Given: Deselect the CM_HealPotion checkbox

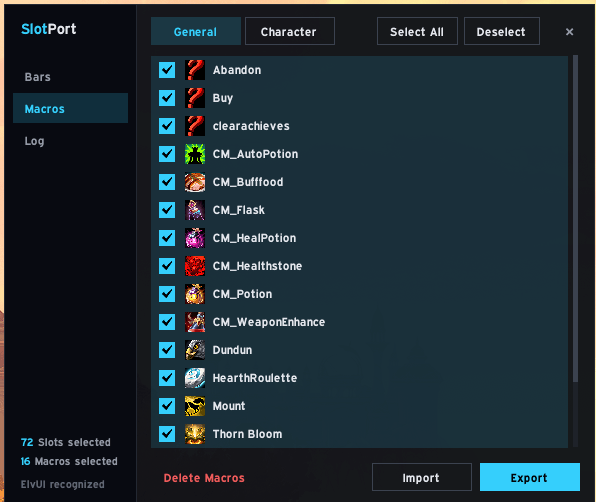Looking at the screenshot, I should click(167, 238).
